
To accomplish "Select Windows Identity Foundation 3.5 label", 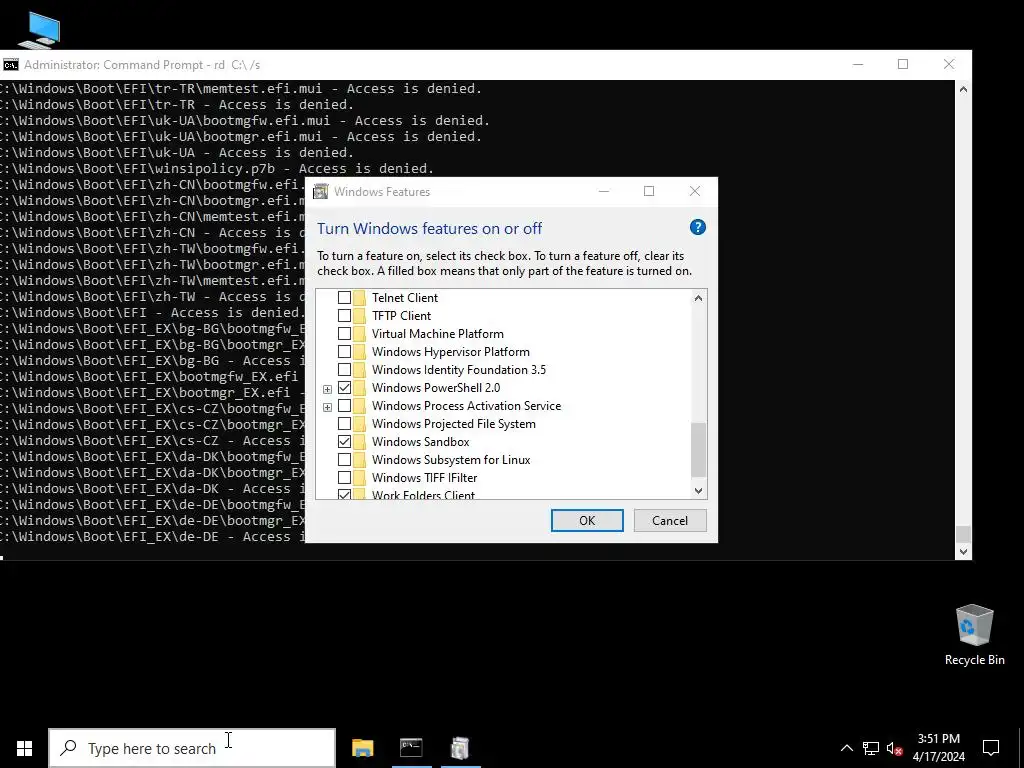I will 459,370.
